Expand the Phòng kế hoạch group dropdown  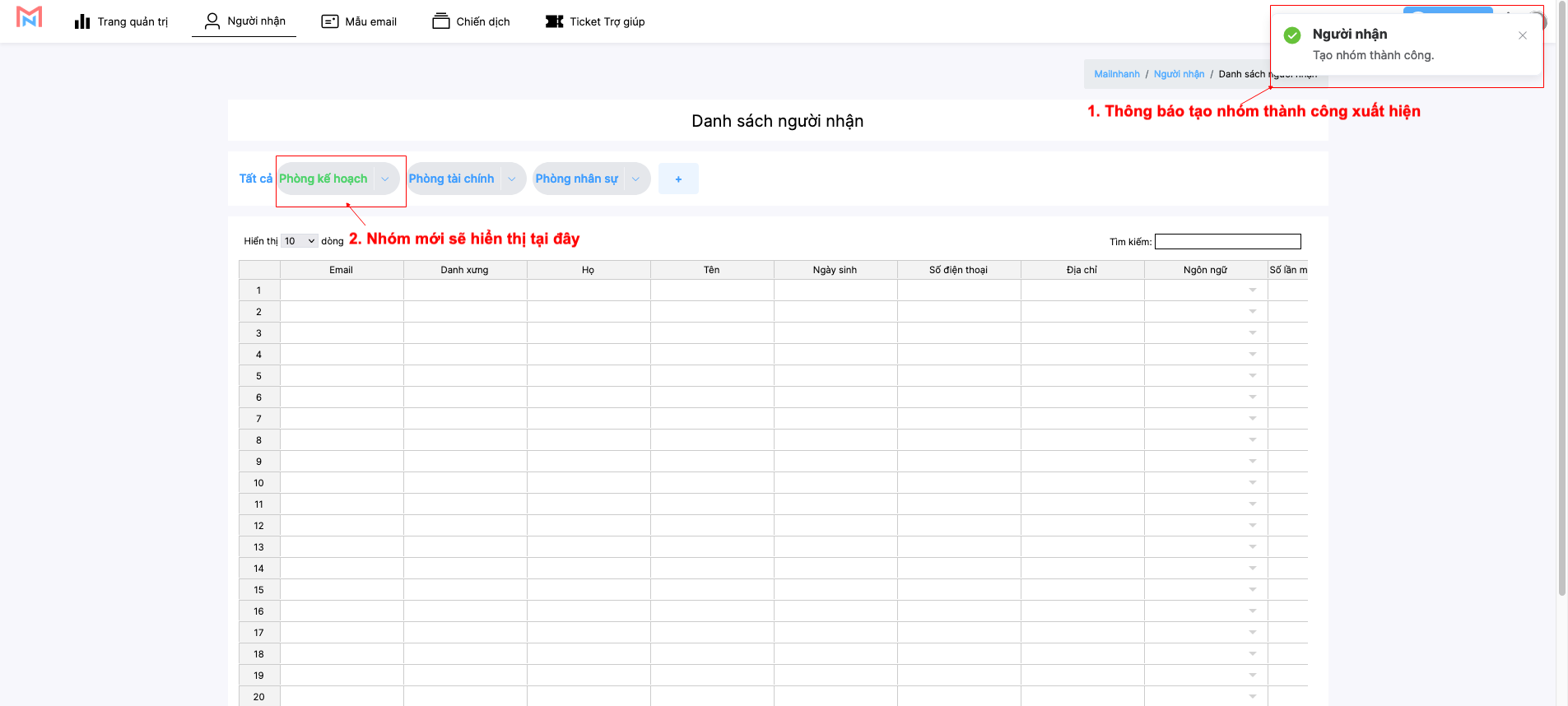pos(385,179)
